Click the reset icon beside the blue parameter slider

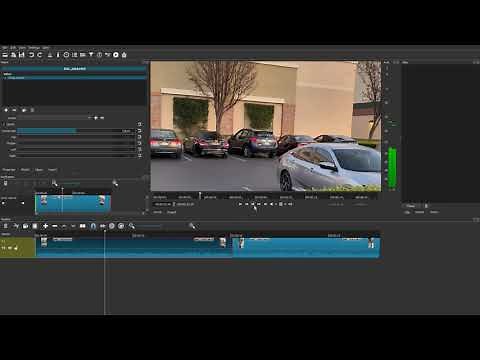(140, 131)
